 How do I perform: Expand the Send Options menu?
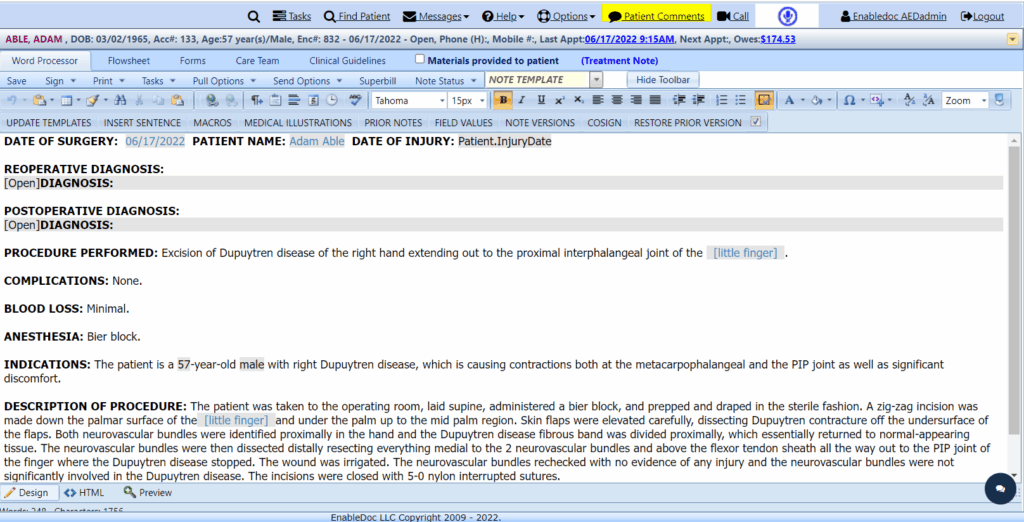pos(308,81)
